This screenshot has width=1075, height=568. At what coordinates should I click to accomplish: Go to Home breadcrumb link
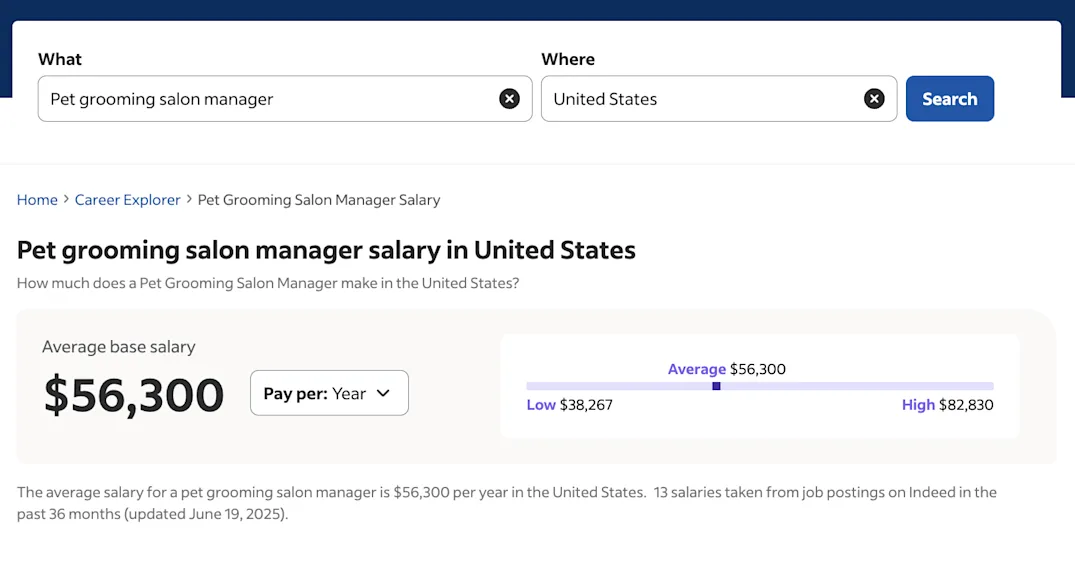tap(37, 200)
